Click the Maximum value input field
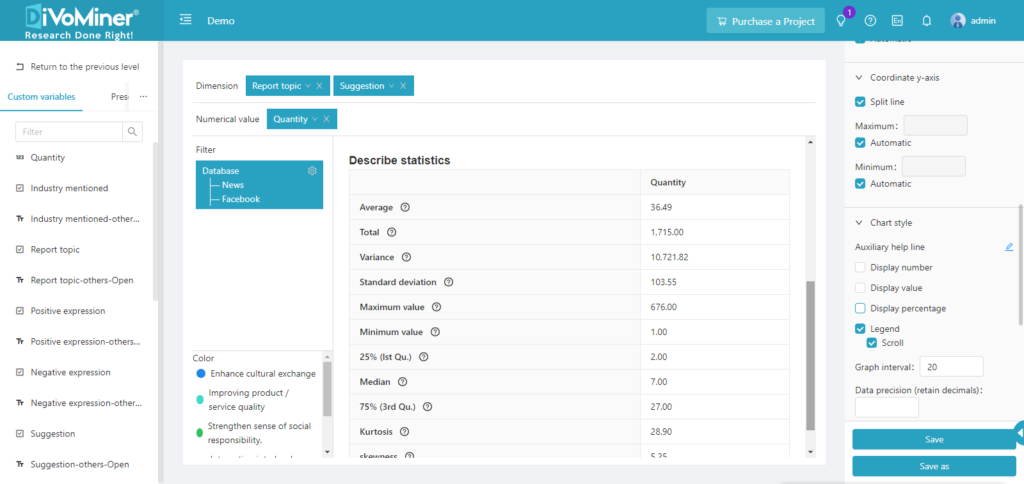Image resolution: width=1024 pixels, height=484 pixels. tap(935, 125)
